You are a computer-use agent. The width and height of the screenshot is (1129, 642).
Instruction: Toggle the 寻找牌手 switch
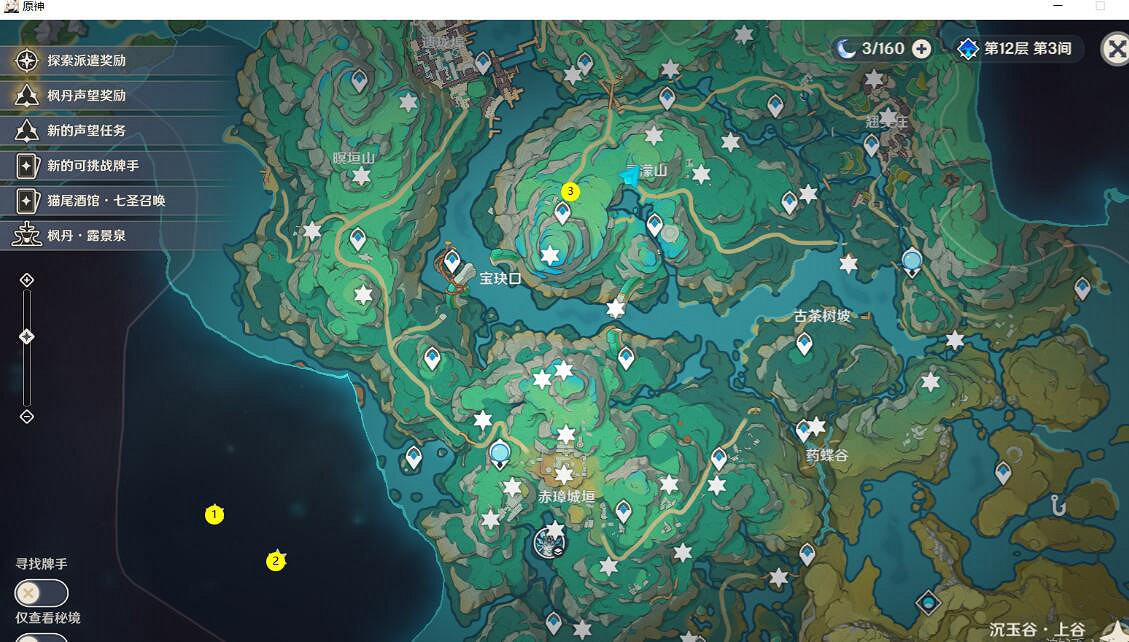41,593
